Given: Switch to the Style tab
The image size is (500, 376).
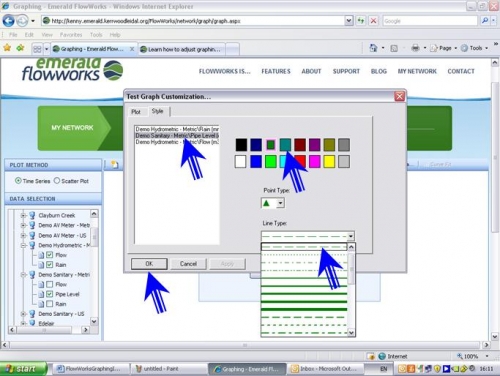Looking at the screenshot, I should 157,111.
